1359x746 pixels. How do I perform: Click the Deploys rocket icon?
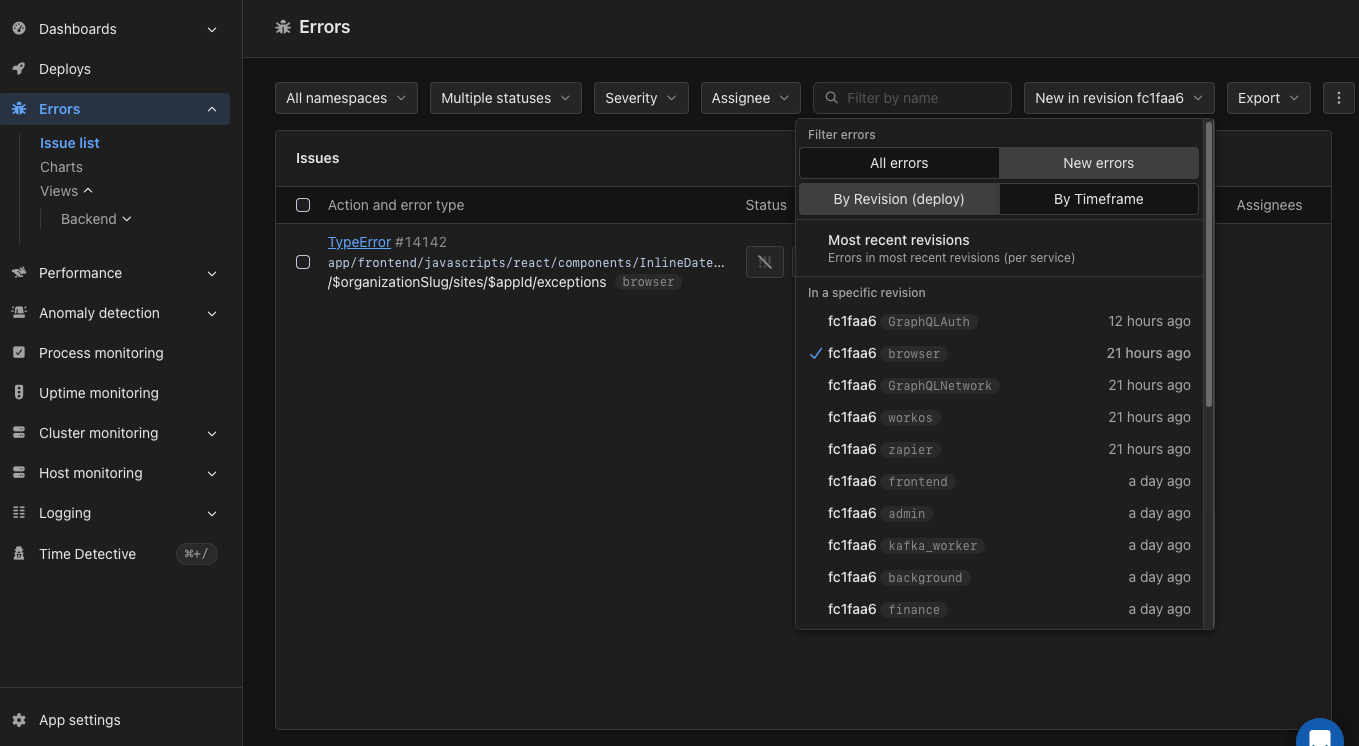[x=19, y=69]
